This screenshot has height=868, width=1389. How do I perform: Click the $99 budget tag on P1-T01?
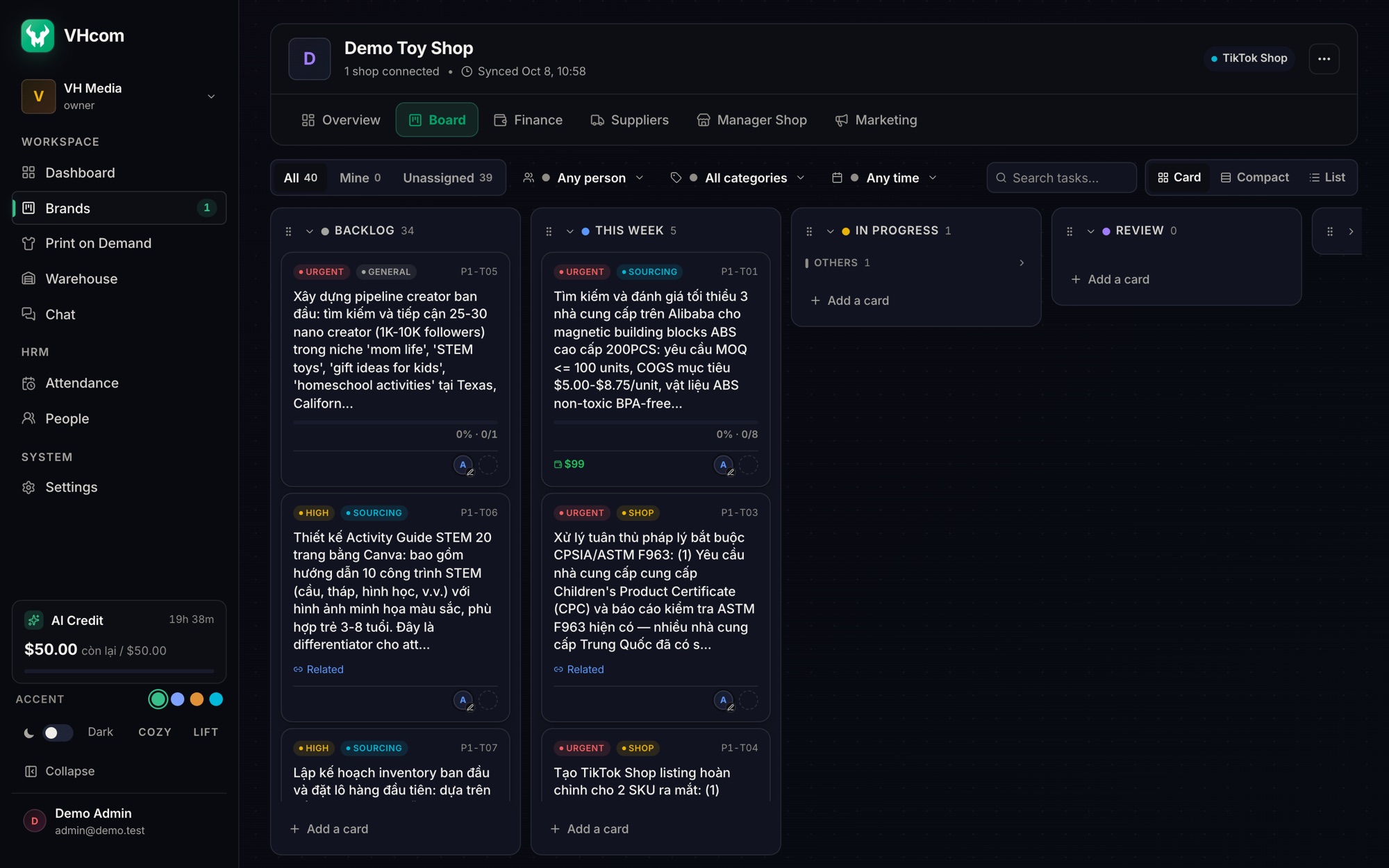(x=569, y=464)
